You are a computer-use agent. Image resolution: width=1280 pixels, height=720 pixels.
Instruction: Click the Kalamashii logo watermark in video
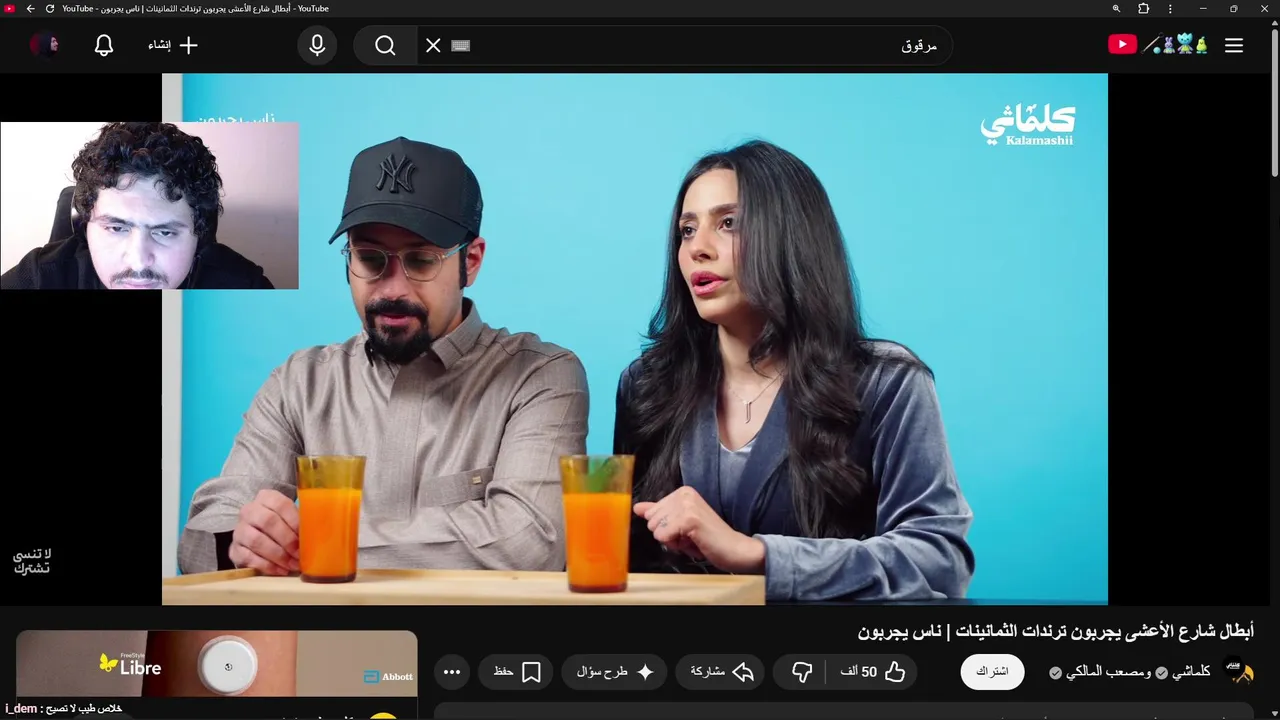(x=1027, y=127)
